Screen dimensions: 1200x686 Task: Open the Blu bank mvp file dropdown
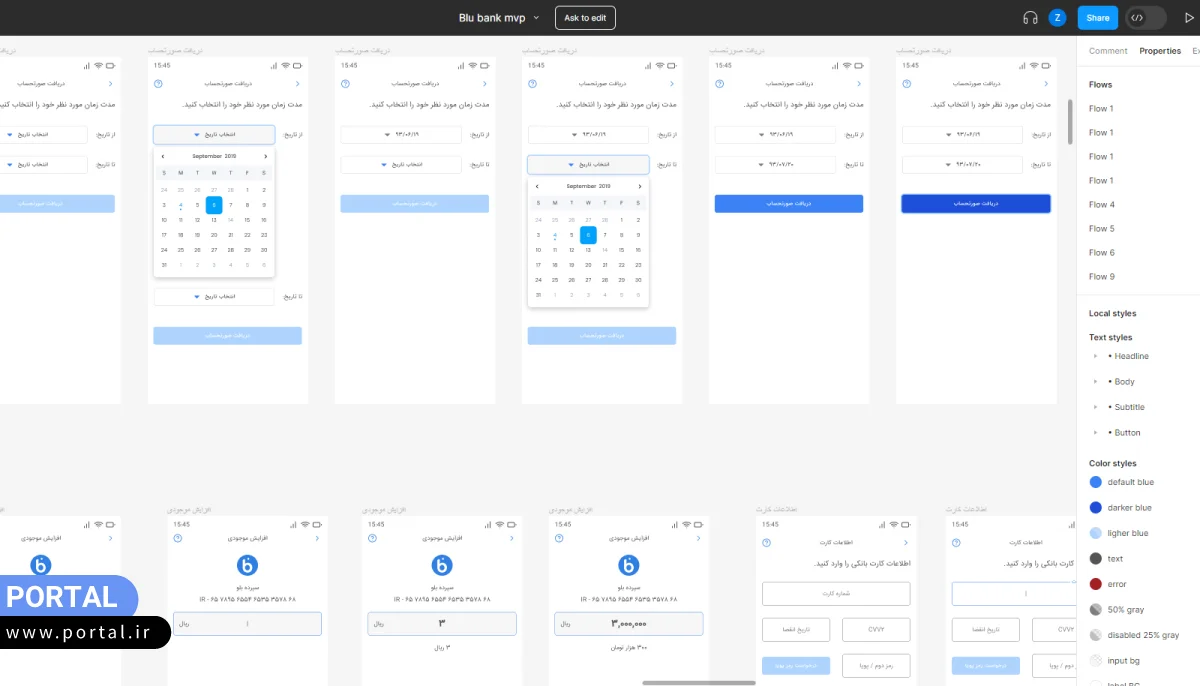(x=536, y=18)
